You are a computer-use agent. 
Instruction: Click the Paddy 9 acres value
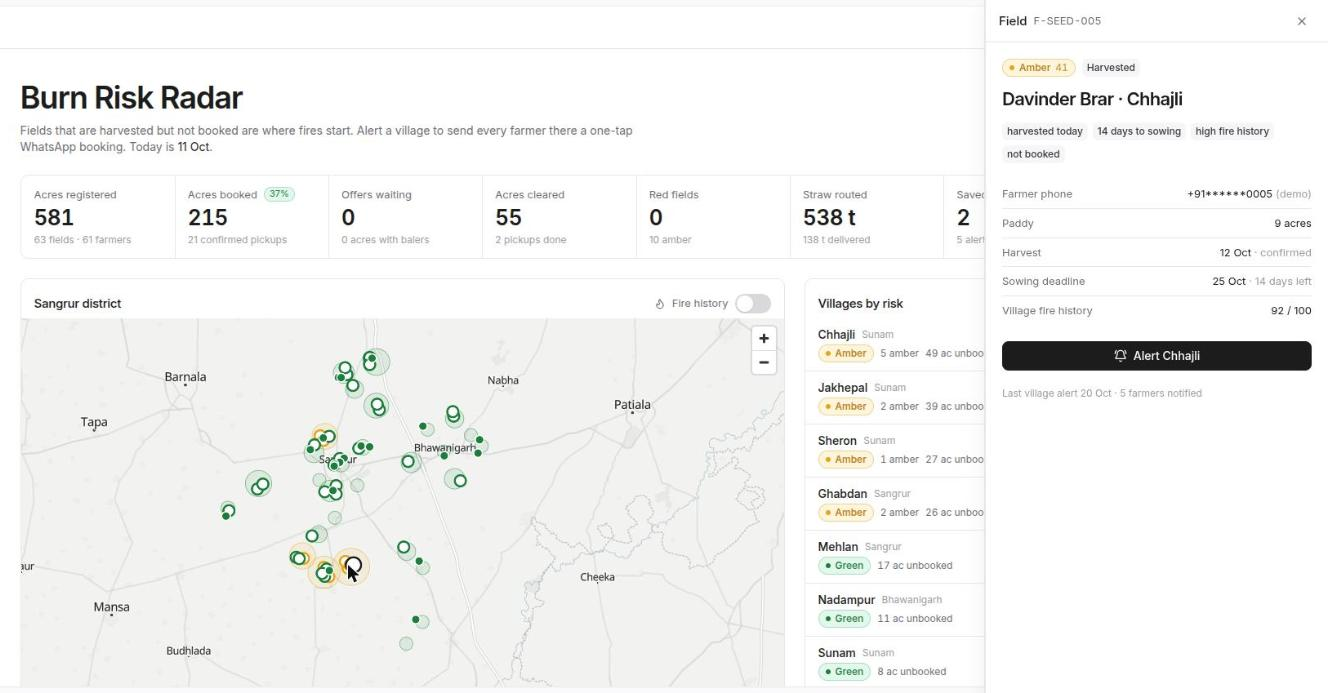click(x=1292, y=223)
